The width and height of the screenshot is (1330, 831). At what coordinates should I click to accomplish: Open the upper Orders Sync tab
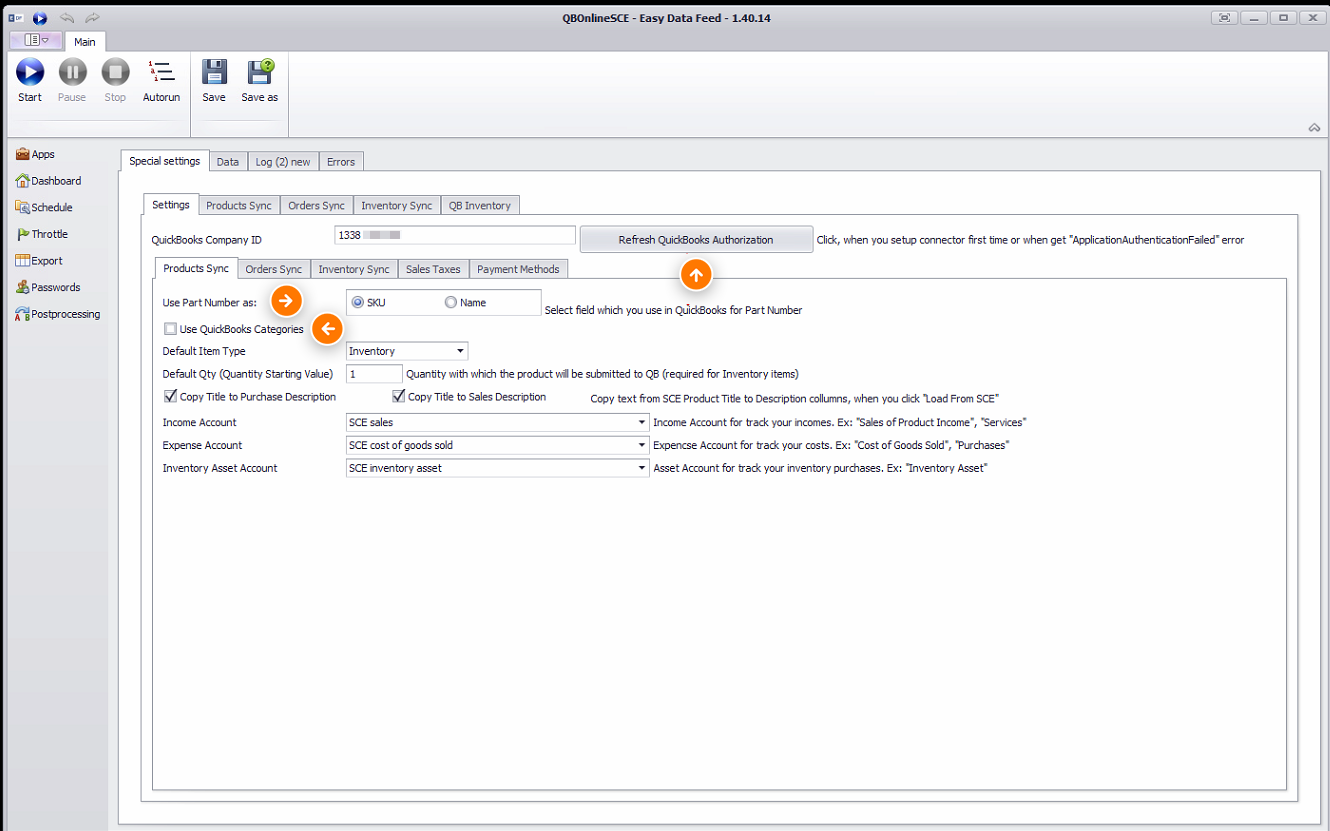point(316,206)
